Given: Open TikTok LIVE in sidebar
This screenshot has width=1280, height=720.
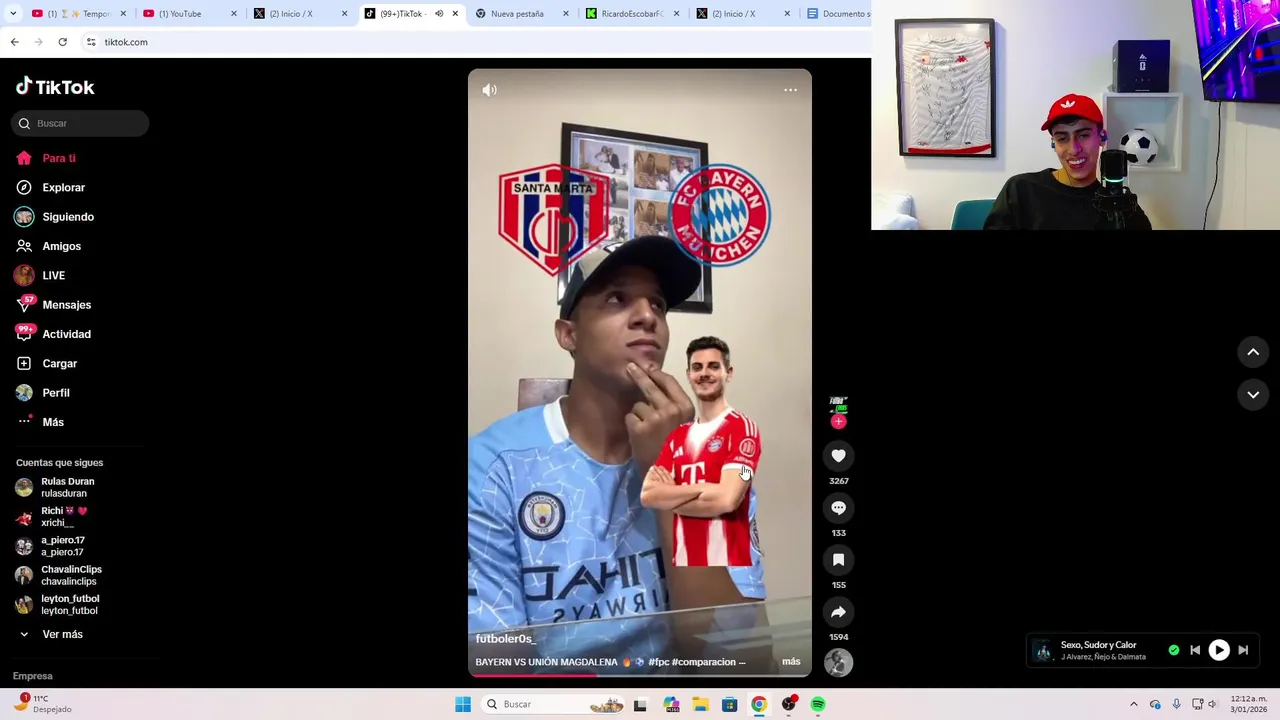Looking at the screenshot, I should 40,275.
